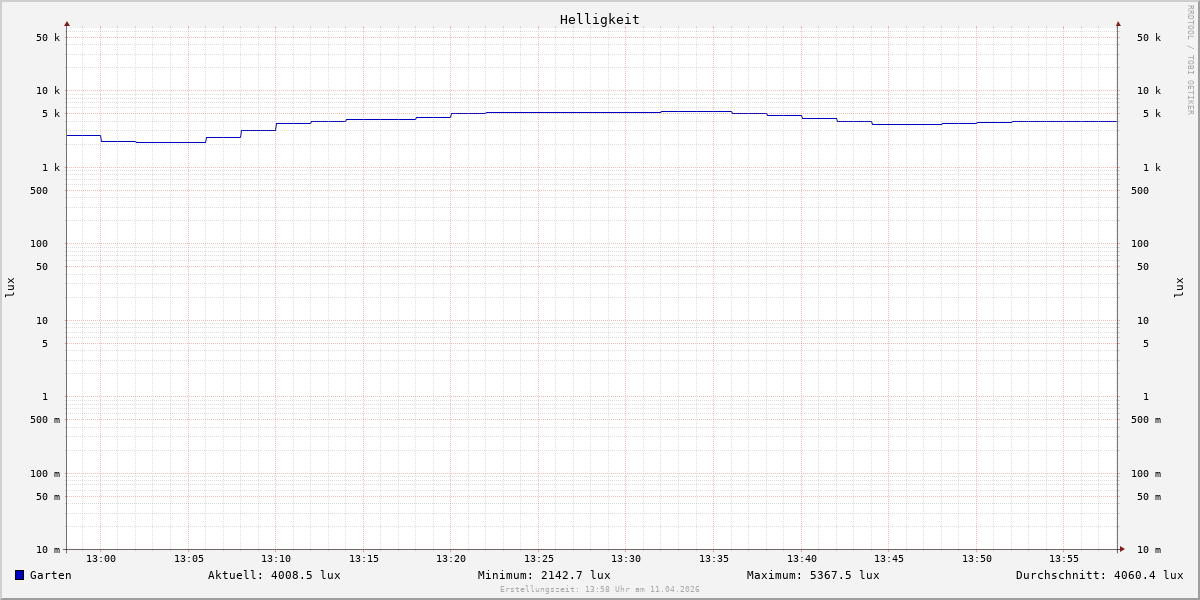Click the Erstellungszeit timestamp footer
1200x600 pixels.
[600, 590]
